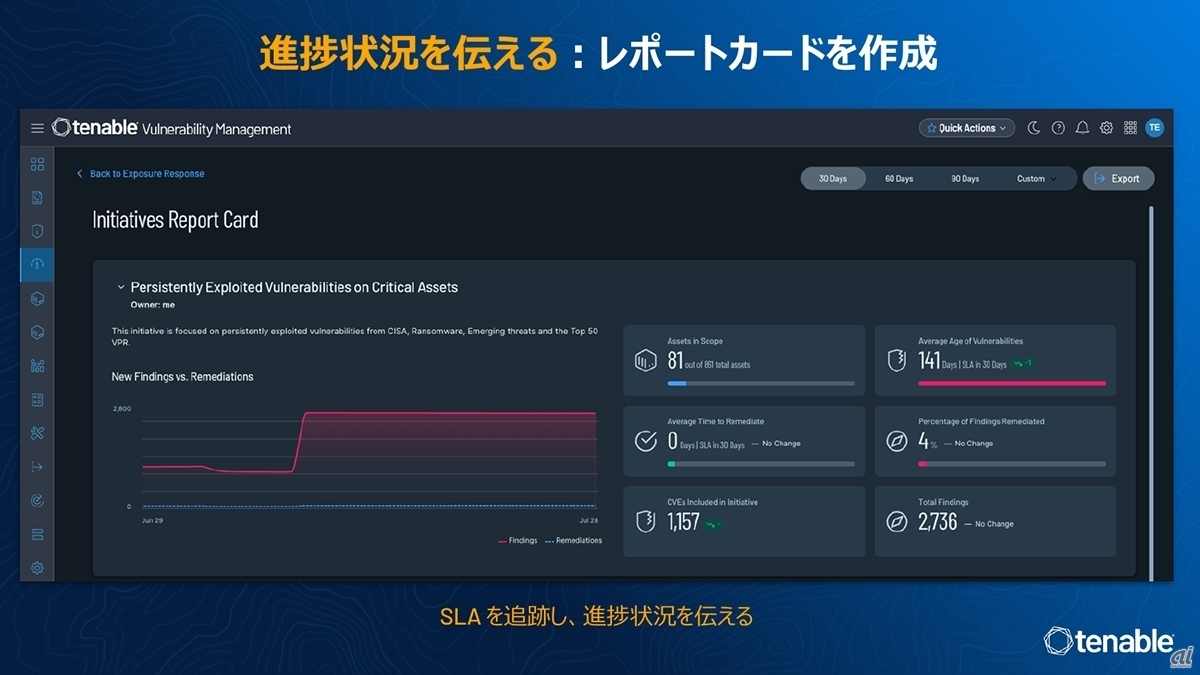Open the checklist sidebar icon
This screenshot has width=1200, height=675.
click(x=37, y=399)
